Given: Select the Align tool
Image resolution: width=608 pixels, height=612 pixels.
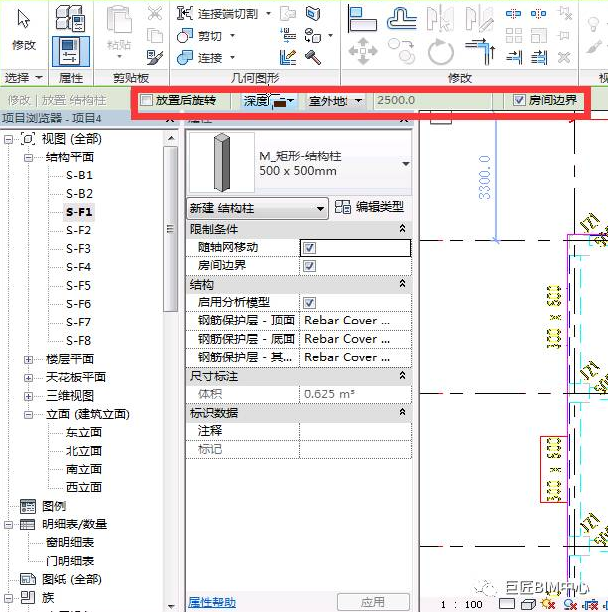Looking at the screenshot, I should tap(363, 18).
